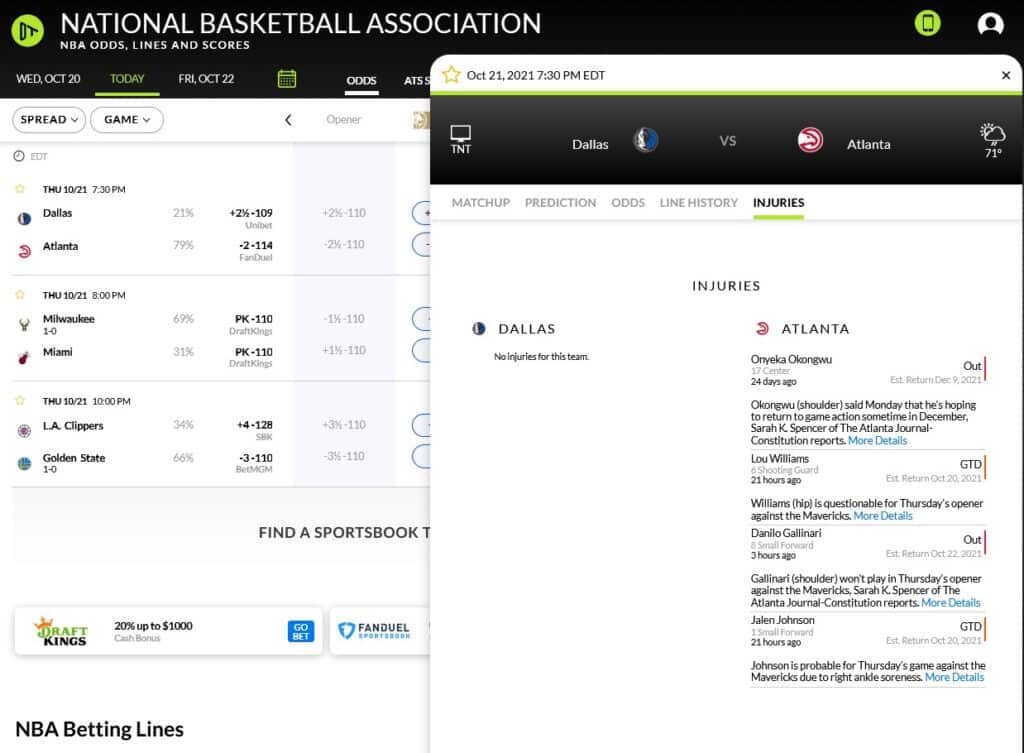Select the INJURIES tab

778,202
